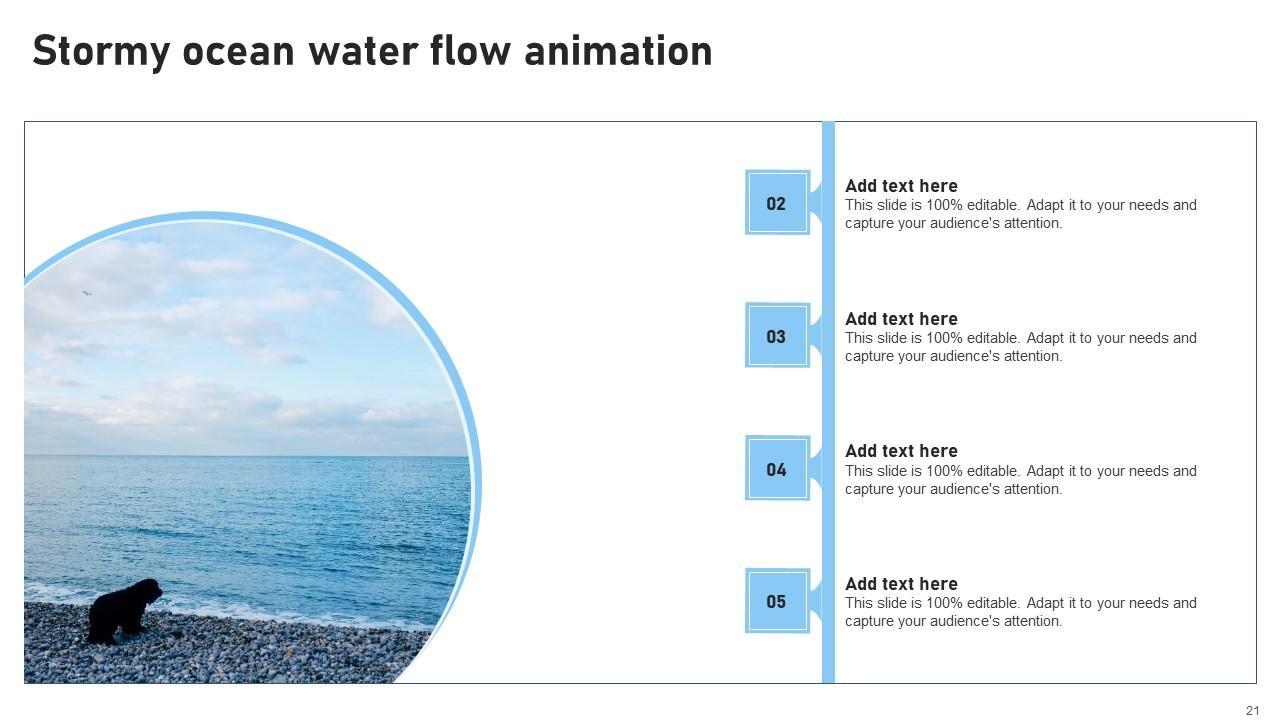The image size is (1280, 720).
Task: Select the 05 step marker box
Action: 777,601
